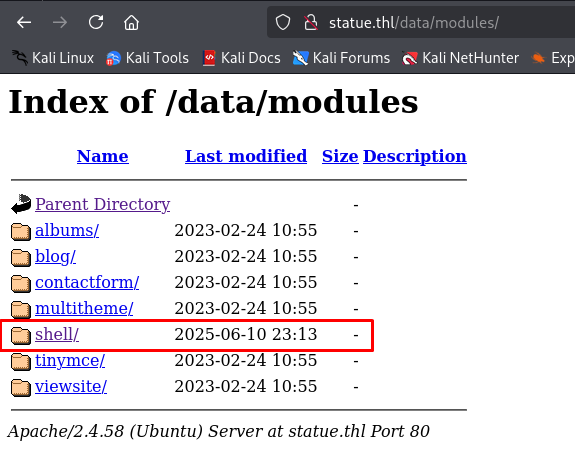Go to Parent Directory

click(102, 204)
